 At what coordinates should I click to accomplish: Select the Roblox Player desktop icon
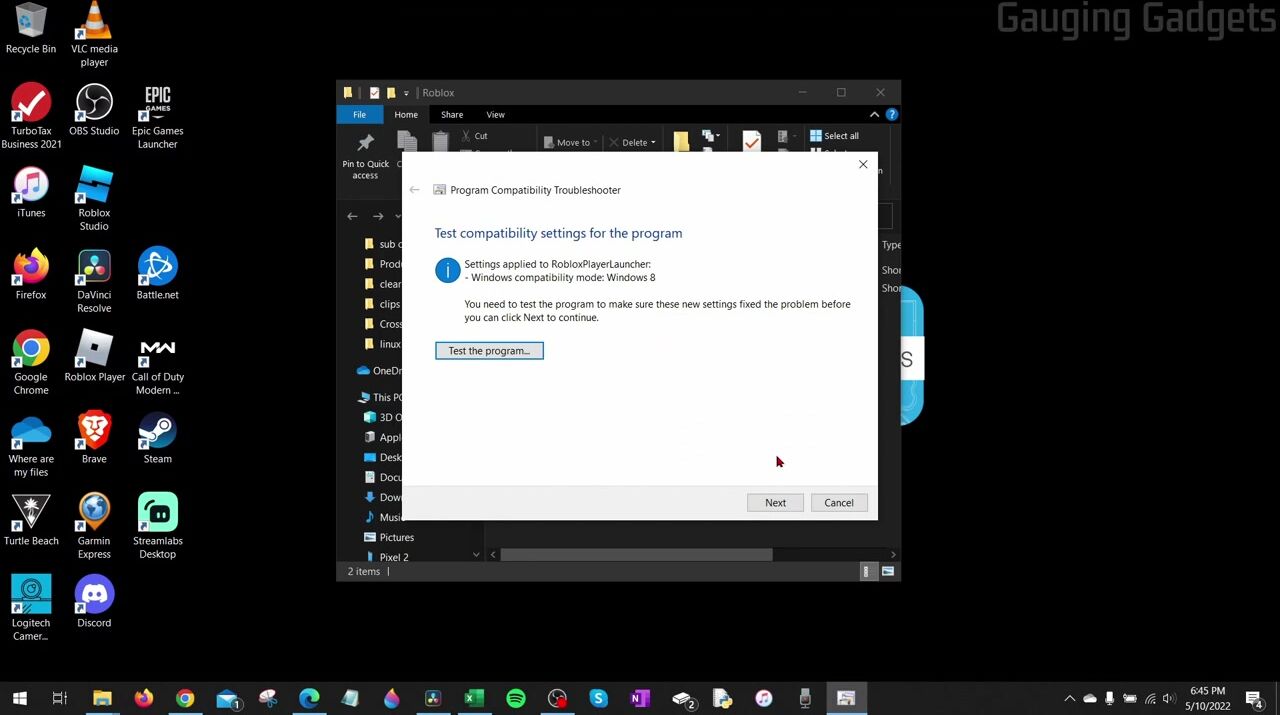[94, 357]
